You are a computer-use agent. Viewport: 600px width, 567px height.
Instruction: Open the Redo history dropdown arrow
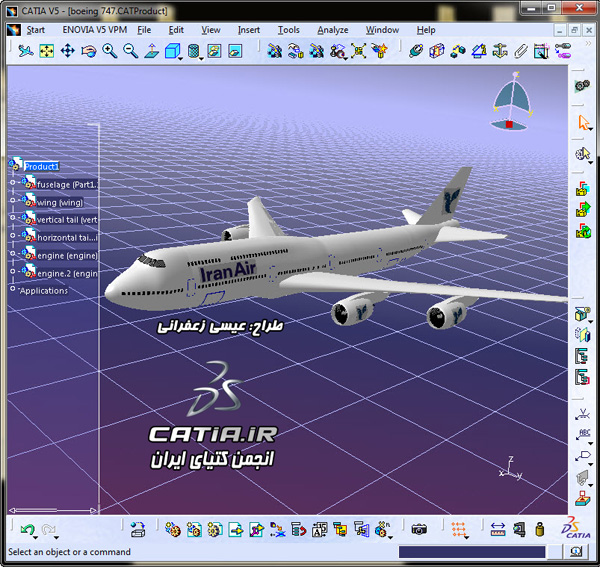(x=57, y=538)
